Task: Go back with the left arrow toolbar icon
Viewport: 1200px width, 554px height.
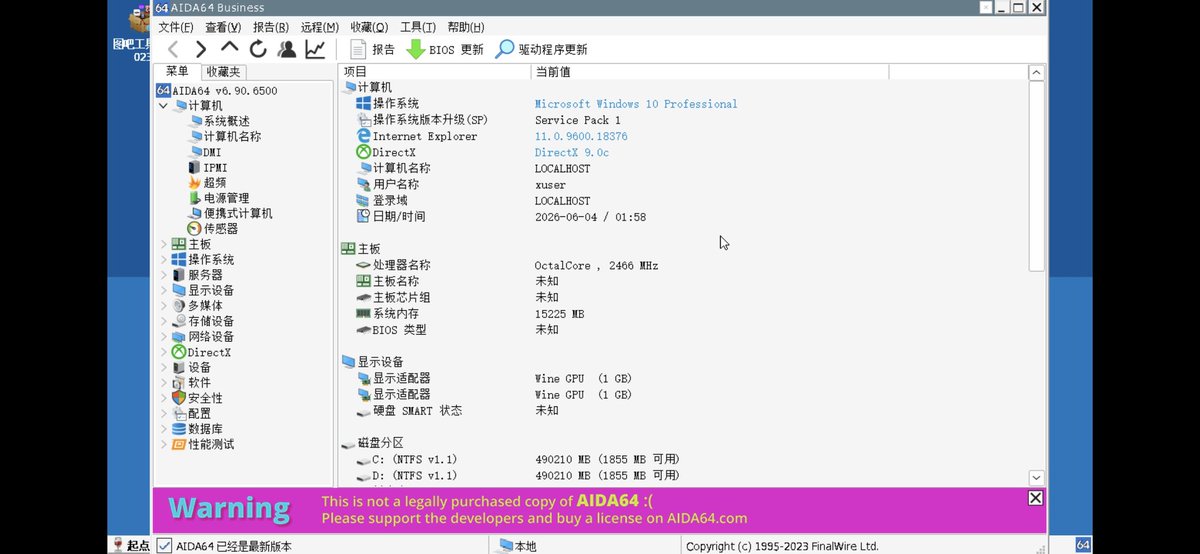Action: pyautogui.click(x=173, y=49)
